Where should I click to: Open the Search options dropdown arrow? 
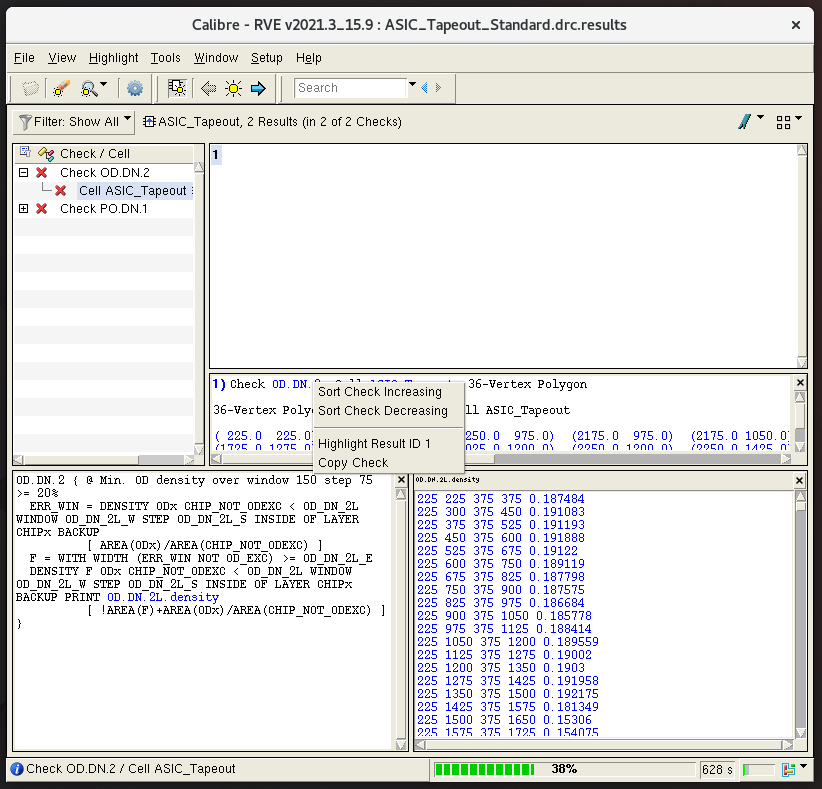pyautogui.click(x=412, y=84)
